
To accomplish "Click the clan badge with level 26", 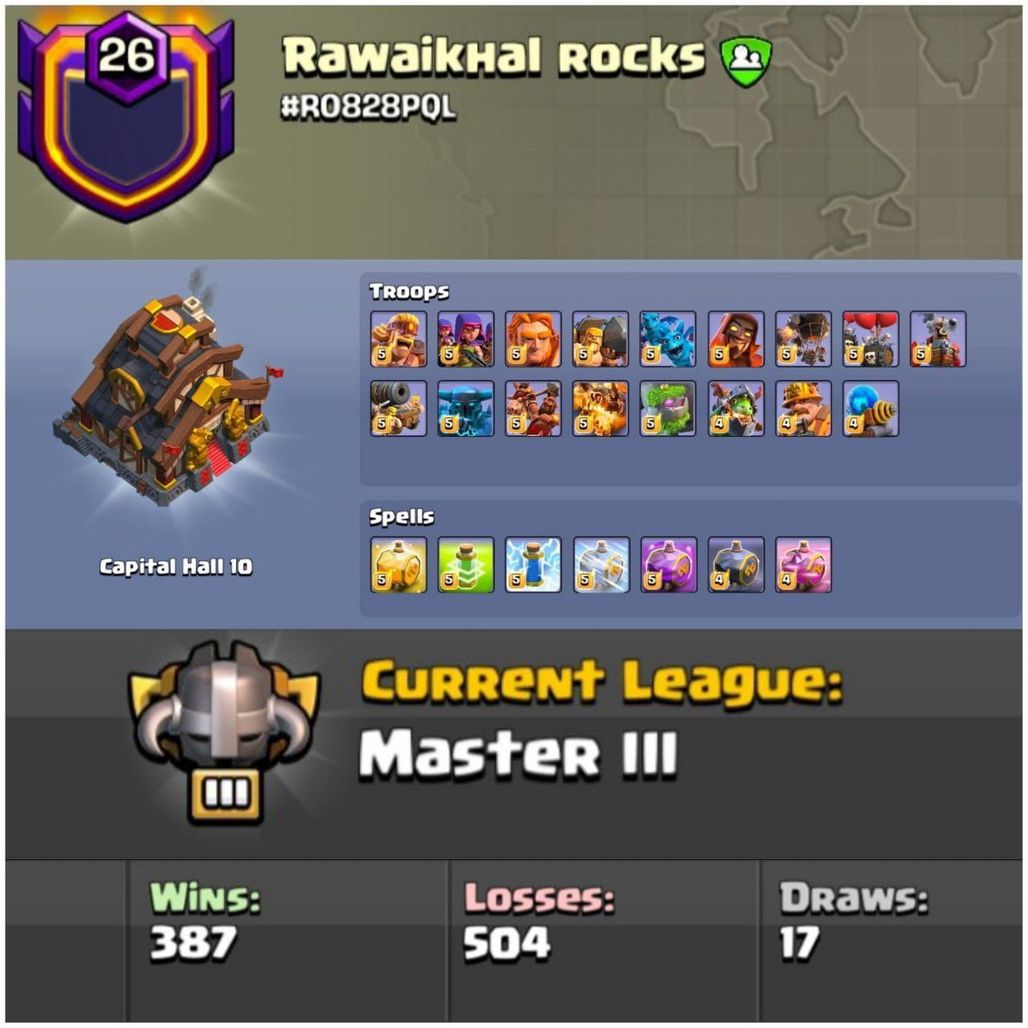I will 126,116.
